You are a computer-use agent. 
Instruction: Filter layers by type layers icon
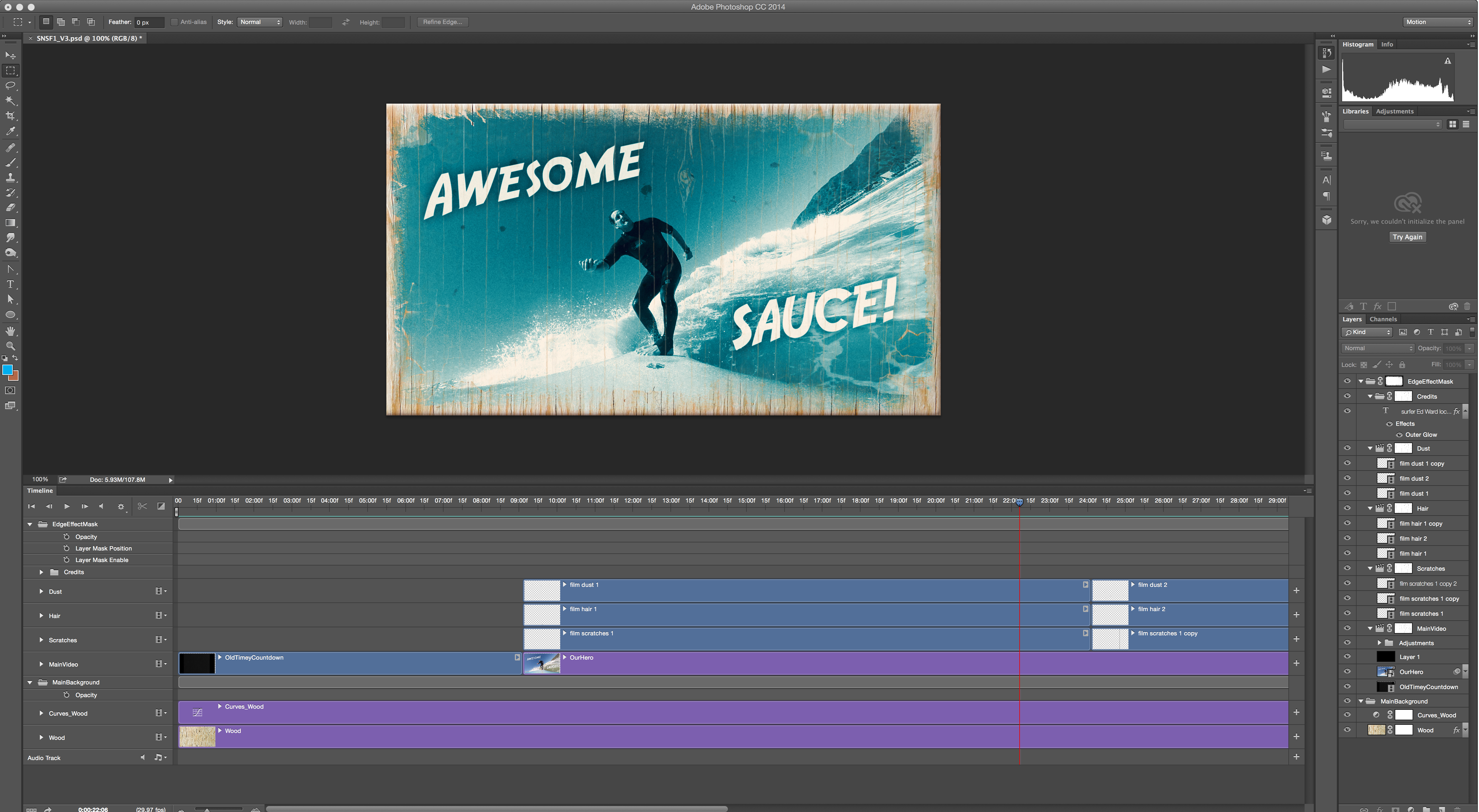tap(1430, 332)
